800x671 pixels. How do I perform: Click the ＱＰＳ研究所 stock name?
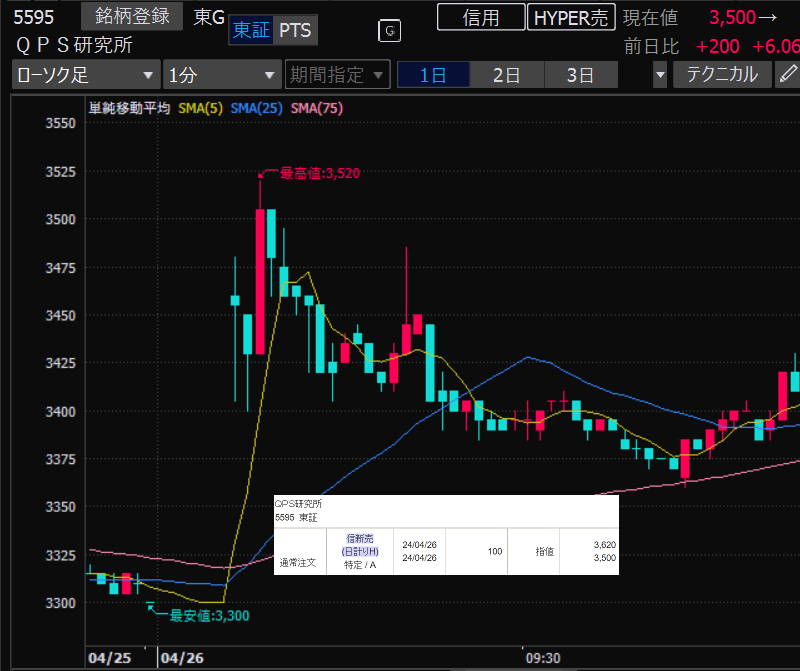point(74,45)
